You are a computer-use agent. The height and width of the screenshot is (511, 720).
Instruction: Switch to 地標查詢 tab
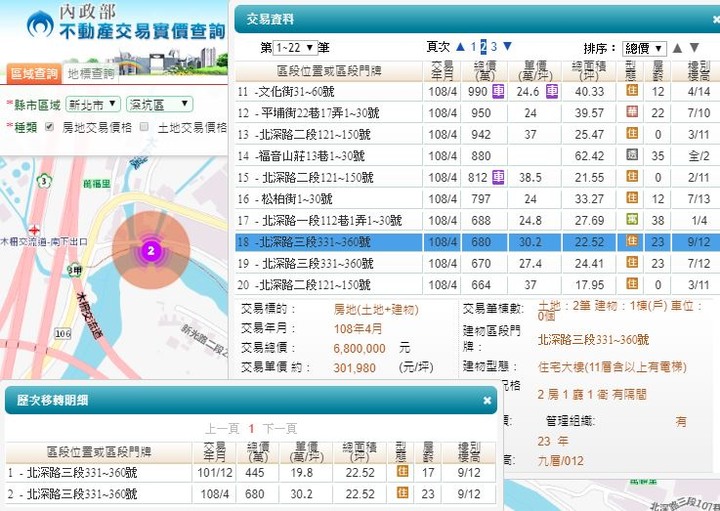point(91,73)
